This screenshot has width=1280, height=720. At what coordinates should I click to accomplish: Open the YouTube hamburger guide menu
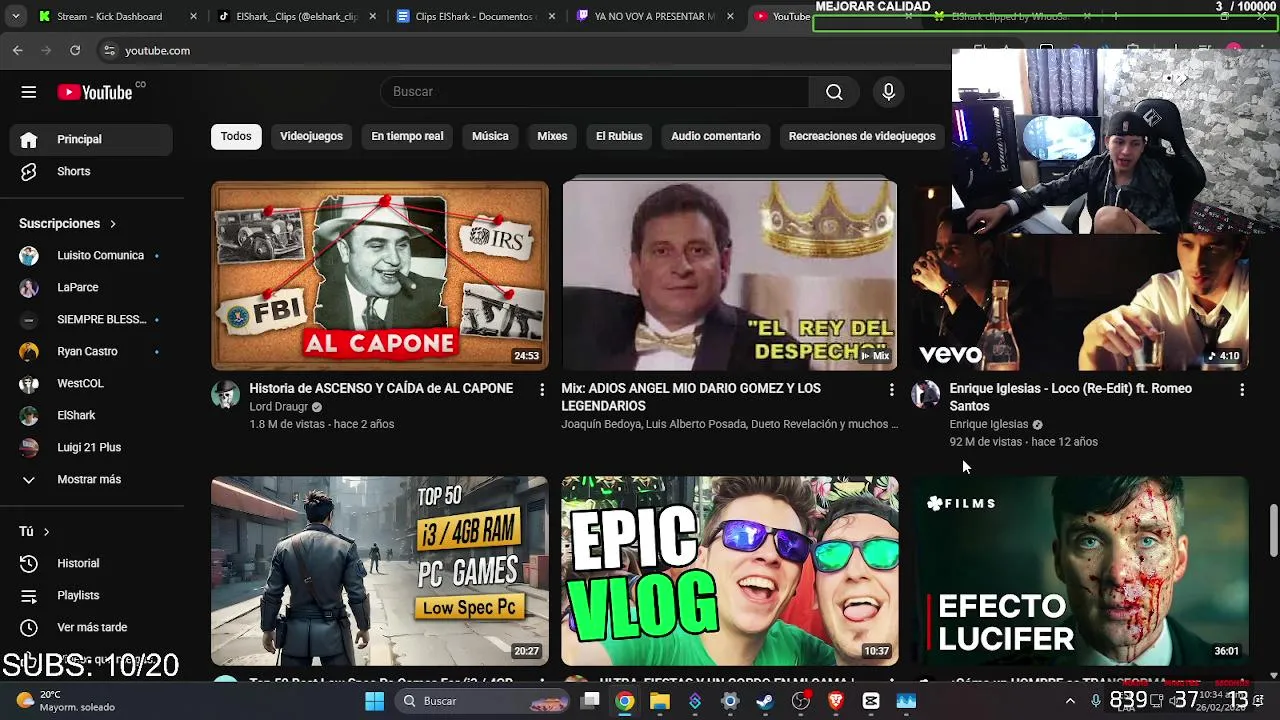(28, 92)
